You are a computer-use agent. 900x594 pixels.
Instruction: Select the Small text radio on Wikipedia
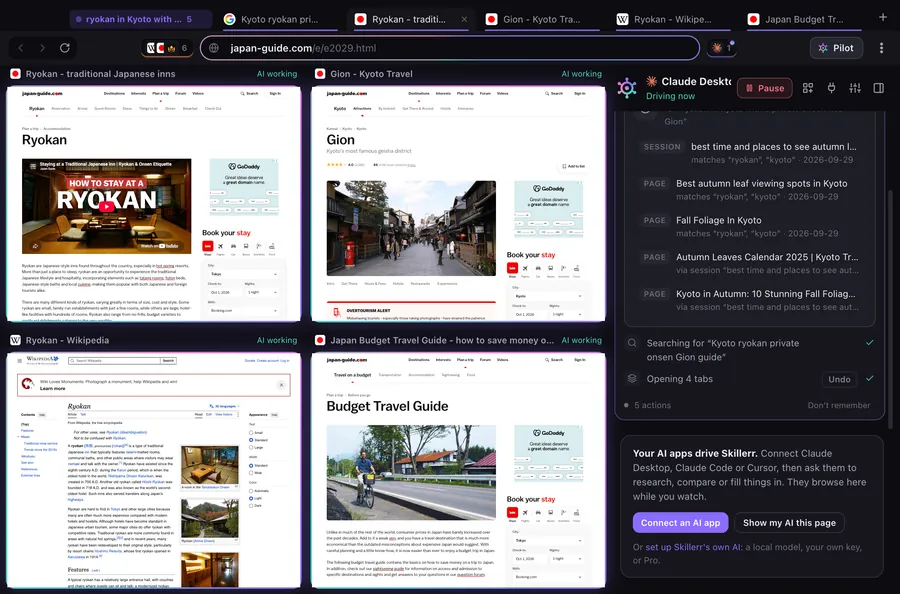251,432
